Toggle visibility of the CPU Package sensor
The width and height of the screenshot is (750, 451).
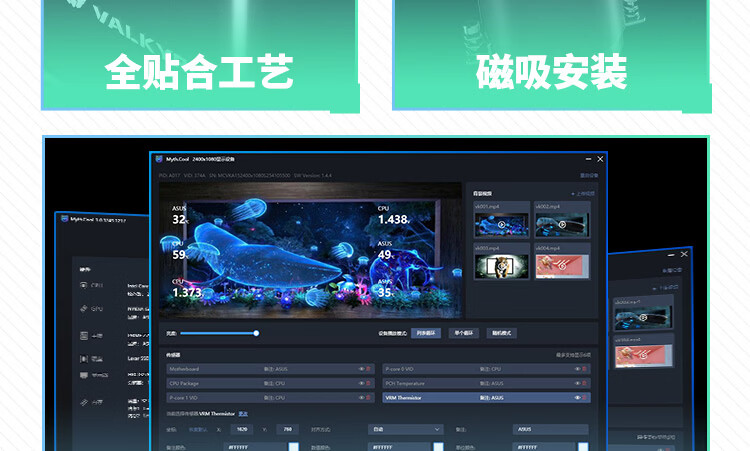point(361,384)
